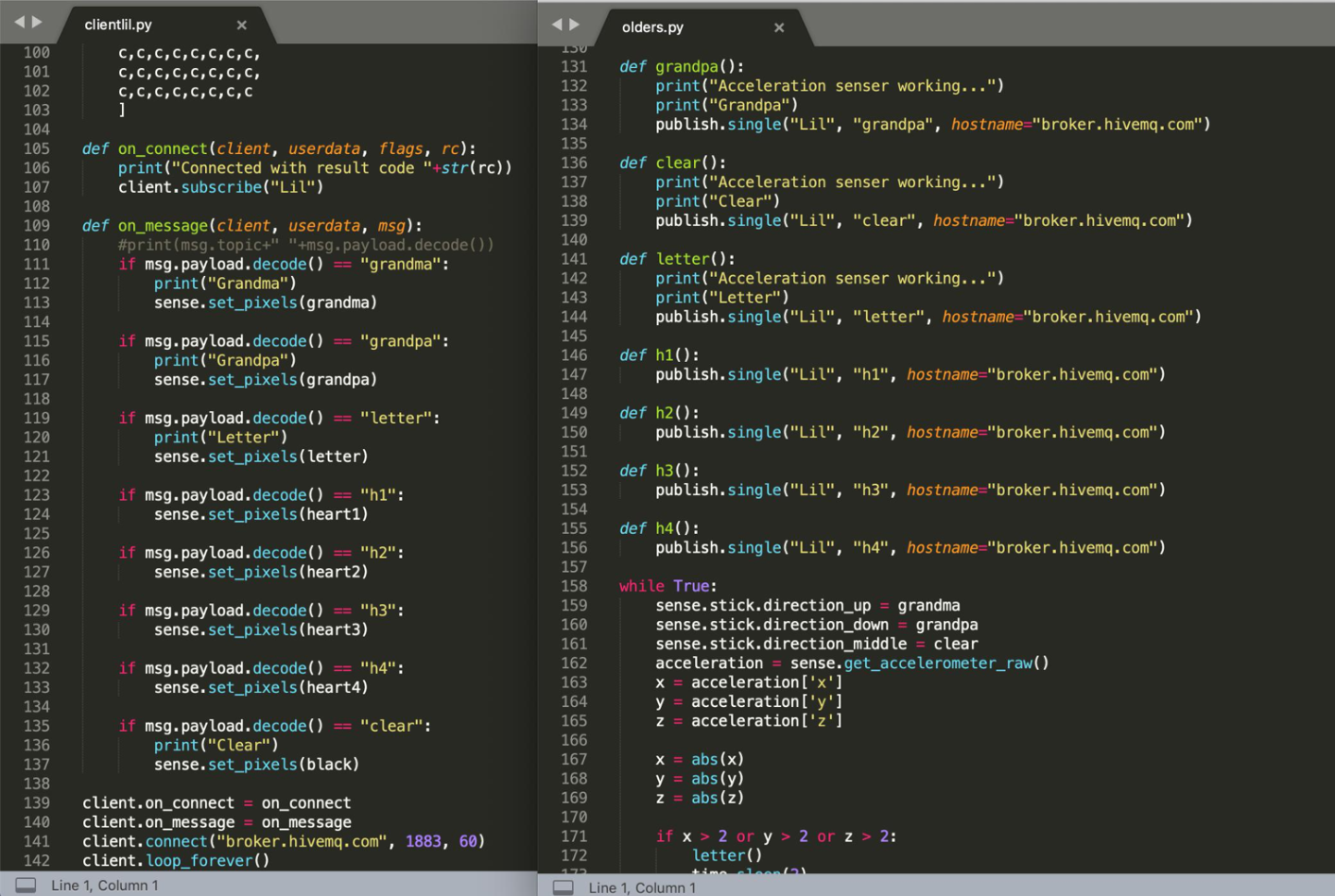The height and width of the screenshot is (896, 1335).
Task: Click the commented-out #print line
Action: [x=305, y=245]
